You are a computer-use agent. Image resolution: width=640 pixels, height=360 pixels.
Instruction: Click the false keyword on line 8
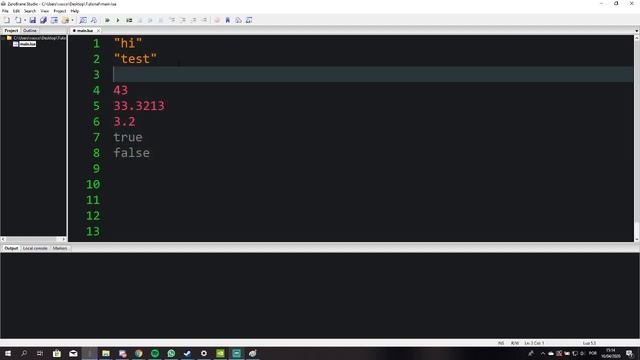tap(132, 153)
